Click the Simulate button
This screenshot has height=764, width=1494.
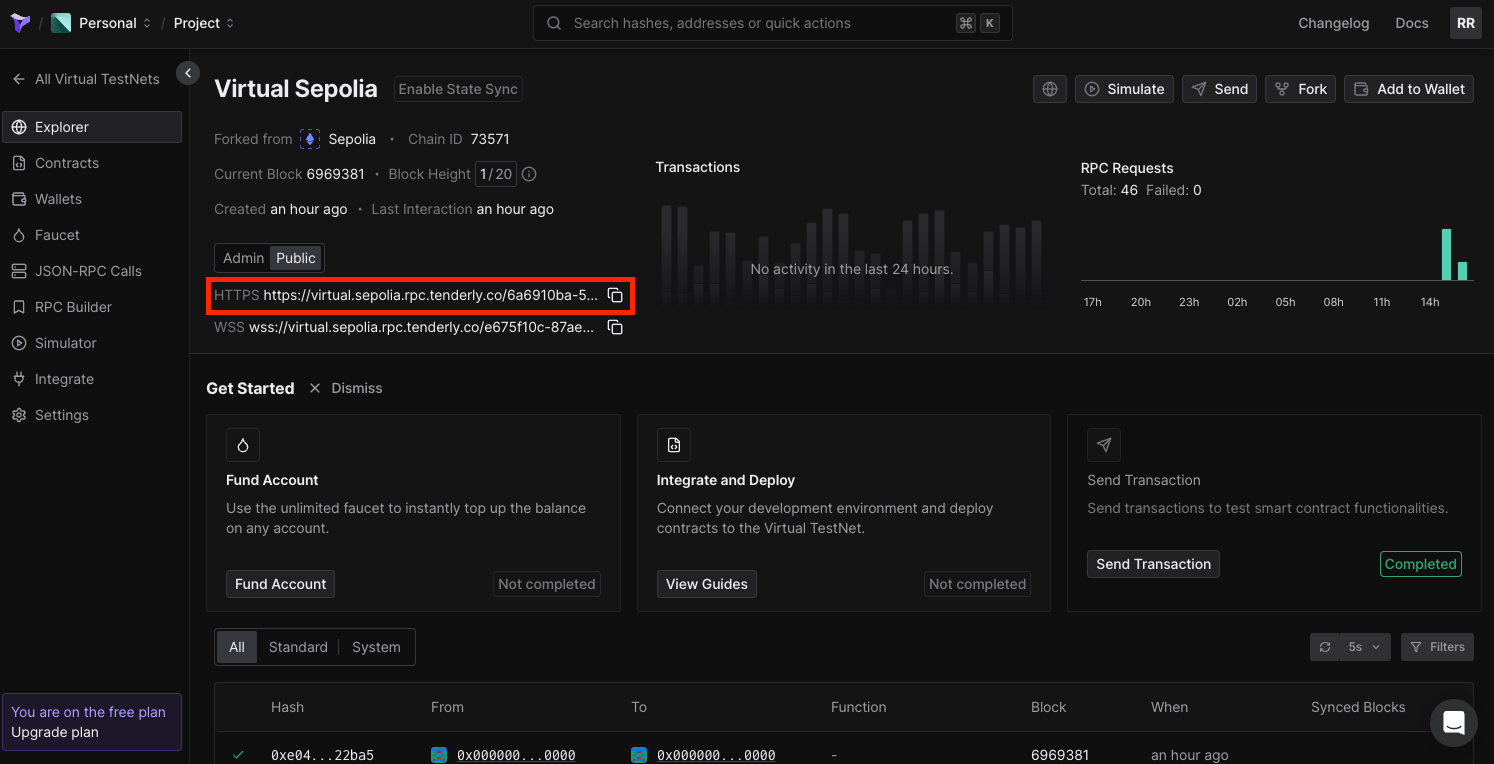click(x=1124, y=89)
